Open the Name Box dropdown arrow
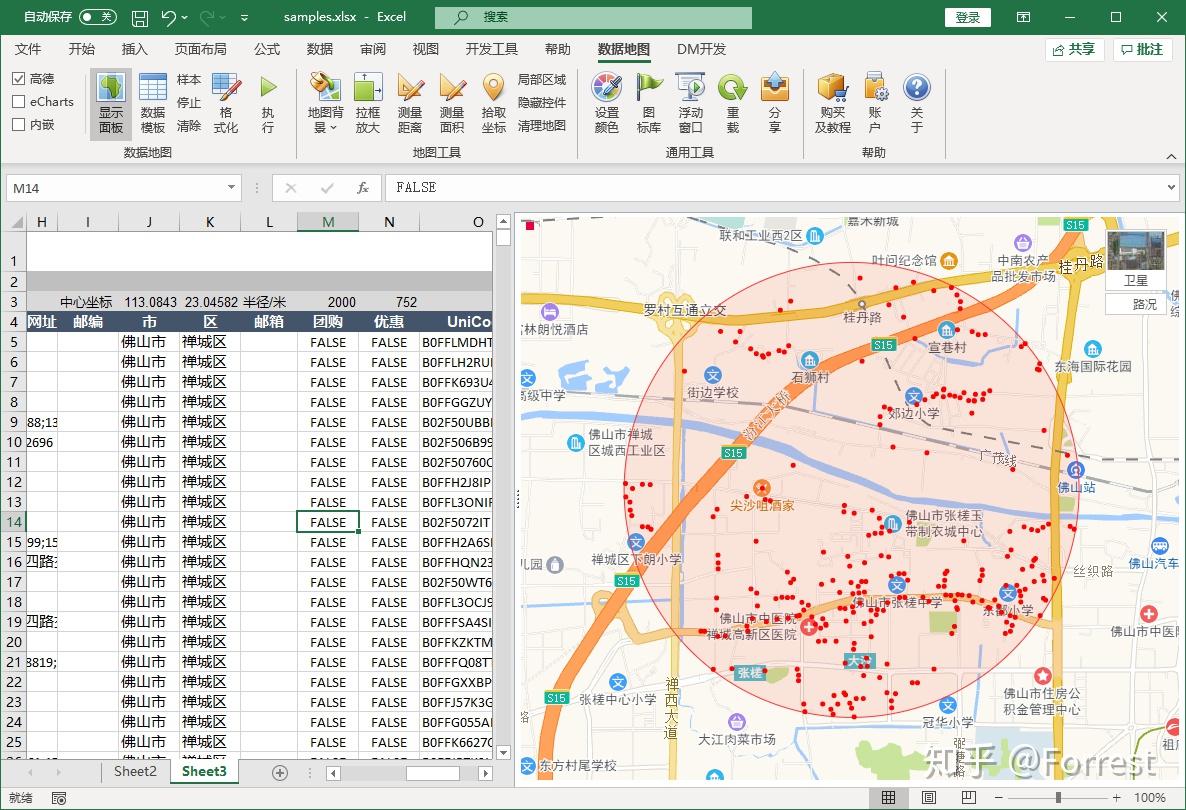 pos(231,188)
